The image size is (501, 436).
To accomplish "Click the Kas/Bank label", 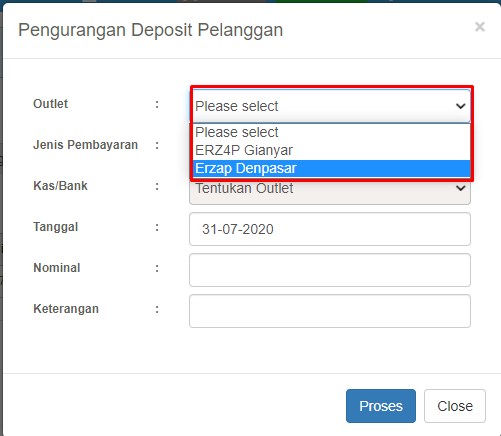I will [x=60, y=186].
